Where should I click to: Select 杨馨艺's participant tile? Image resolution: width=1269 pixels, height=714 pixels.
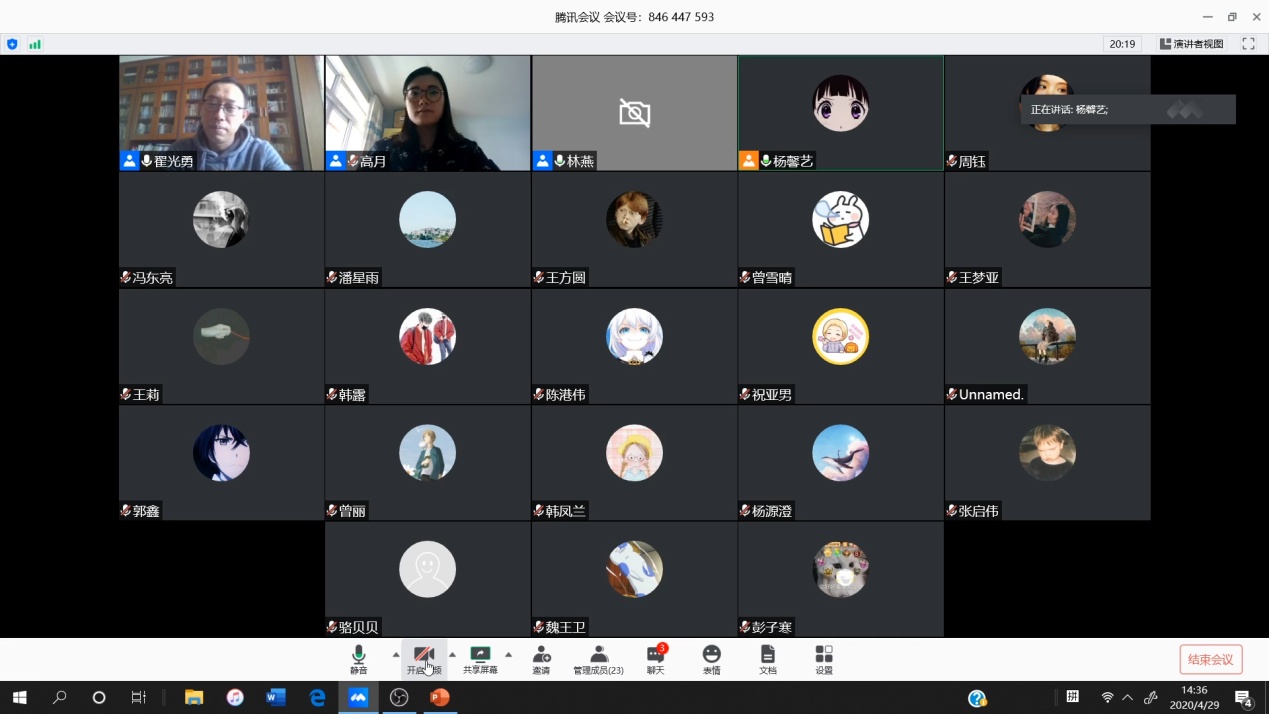point(840,112)
